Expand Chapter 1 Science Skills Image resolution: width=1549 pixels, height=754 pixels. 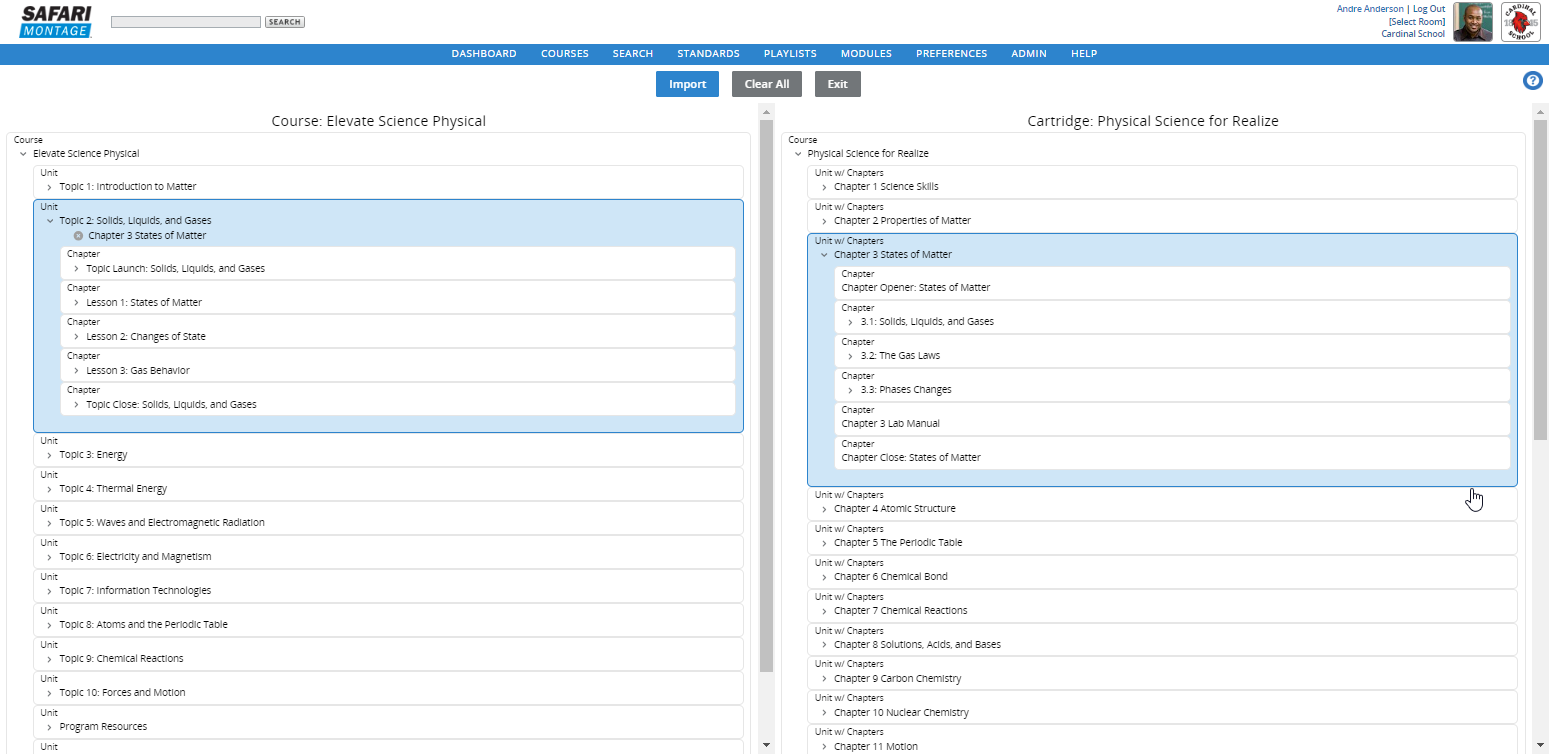[824, 187]
